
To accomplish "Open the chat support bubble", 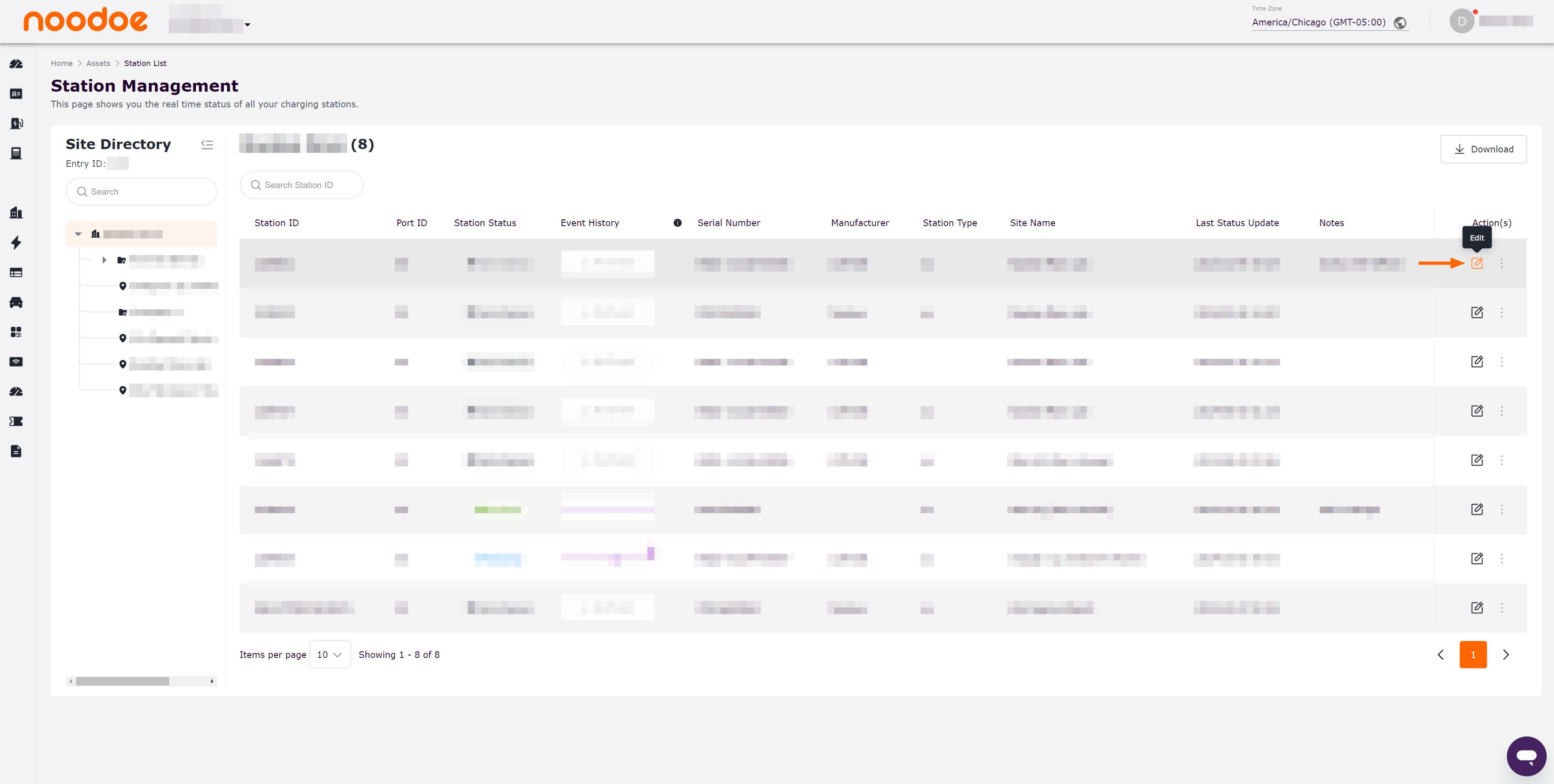I will [x=1526, y=756].
